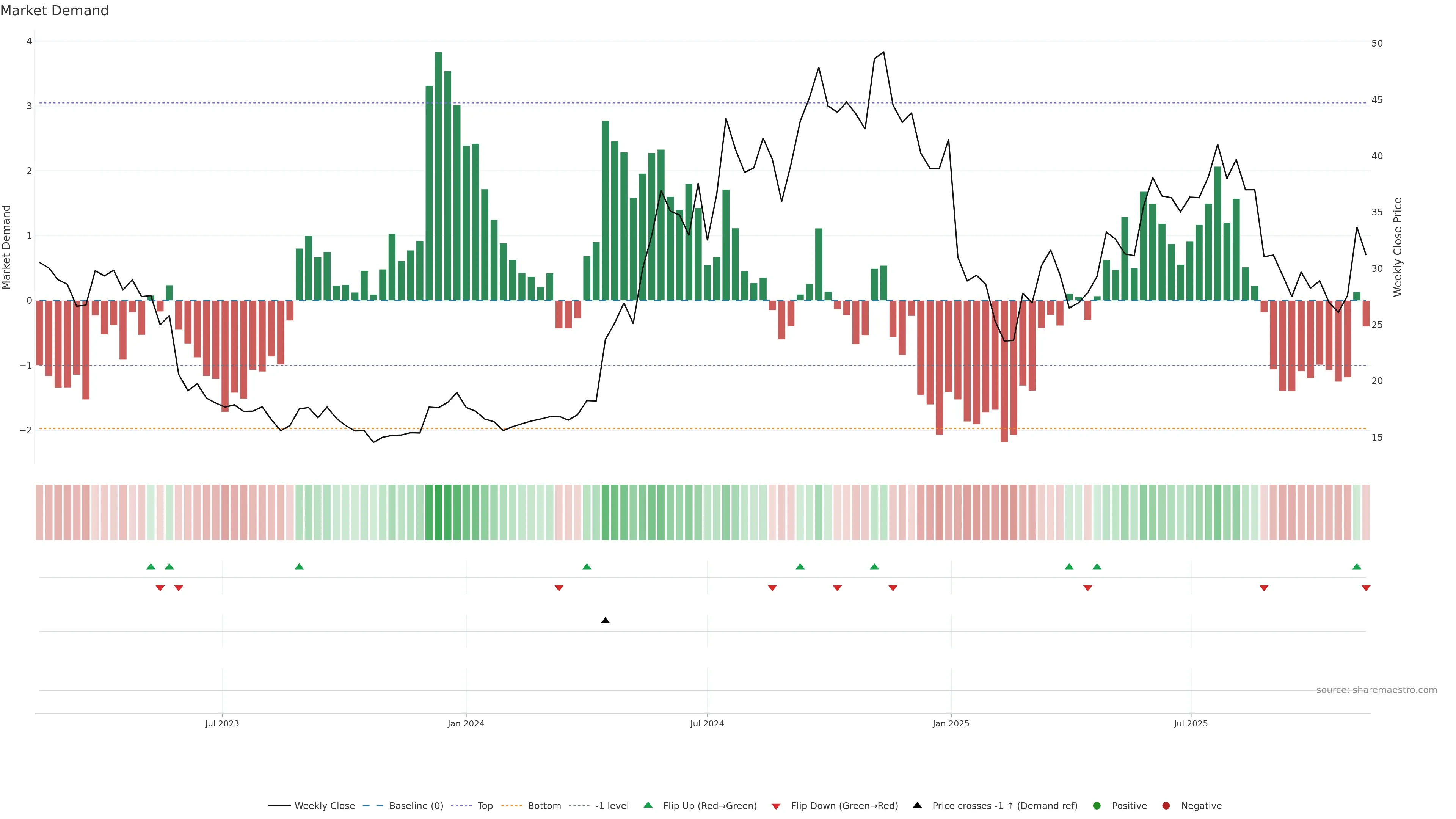The image size is (1456, 819).
Task: Click the last green Flip Up triangle on the right
Action: click(x=1357, y=567)
